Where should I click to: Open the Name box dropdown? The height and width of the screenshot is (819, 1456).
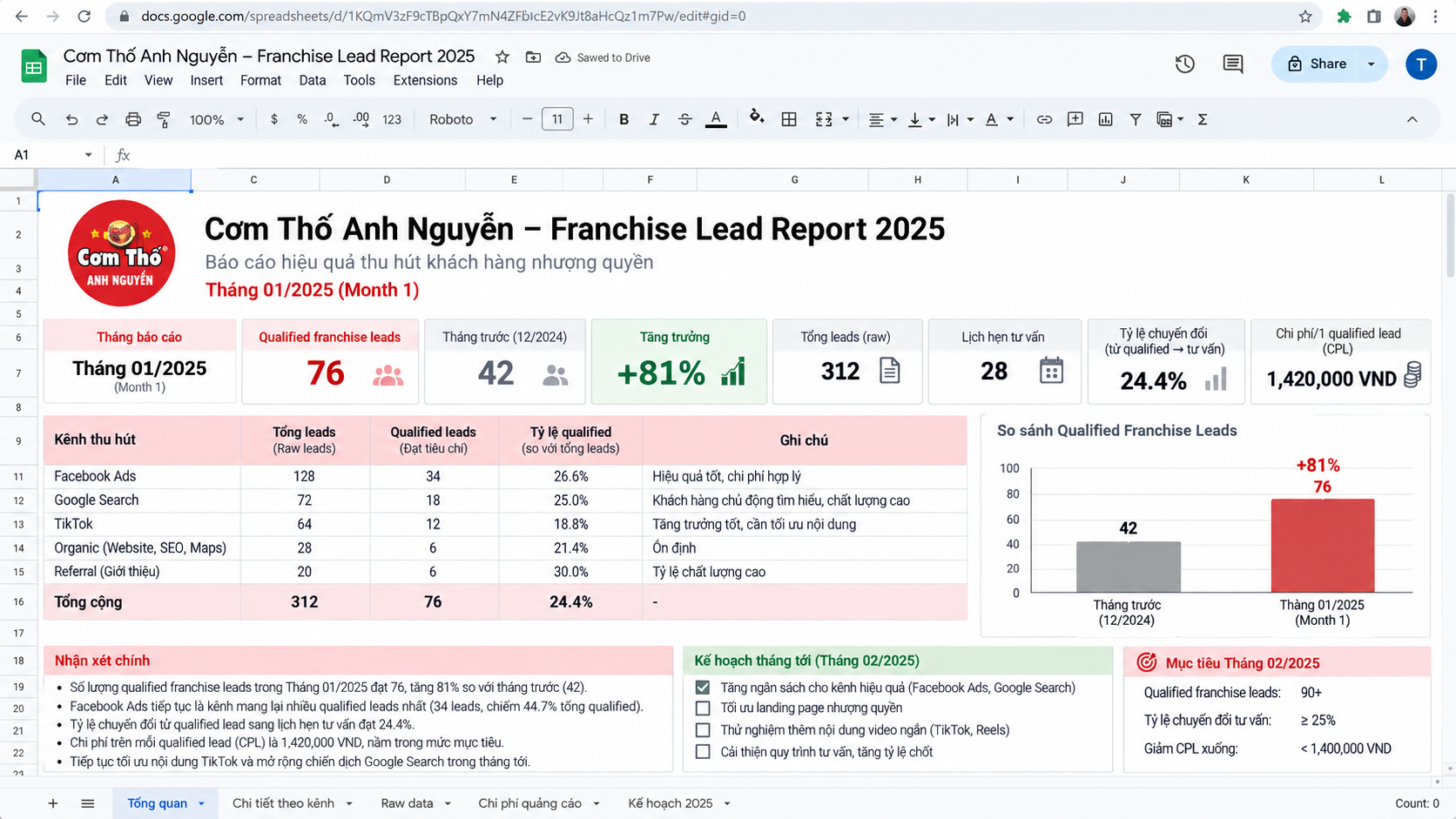click(88, 155)
